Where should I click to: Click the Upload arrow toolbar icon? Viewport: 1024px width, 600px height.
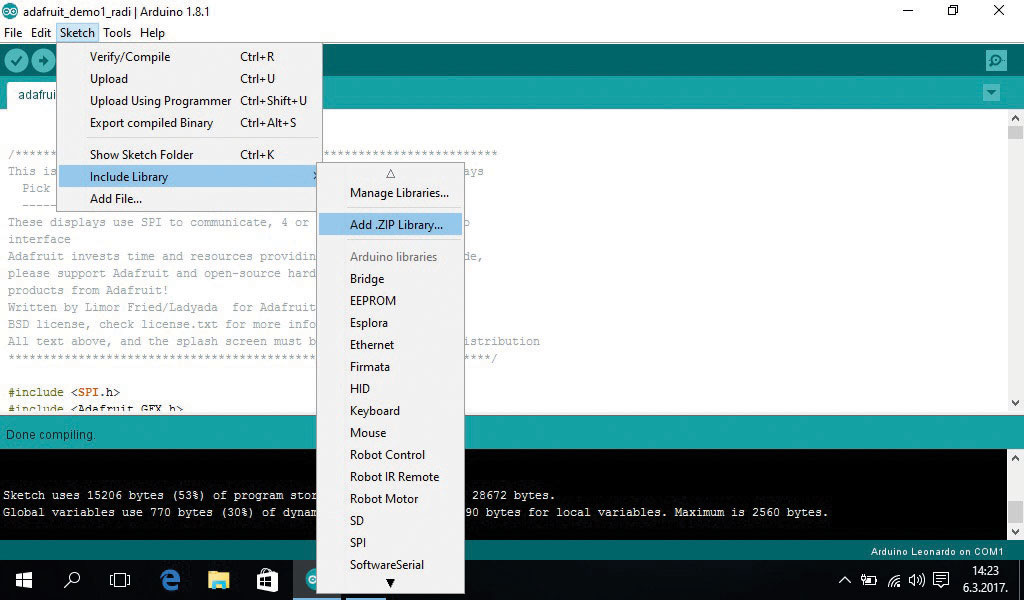click(42, 61)
